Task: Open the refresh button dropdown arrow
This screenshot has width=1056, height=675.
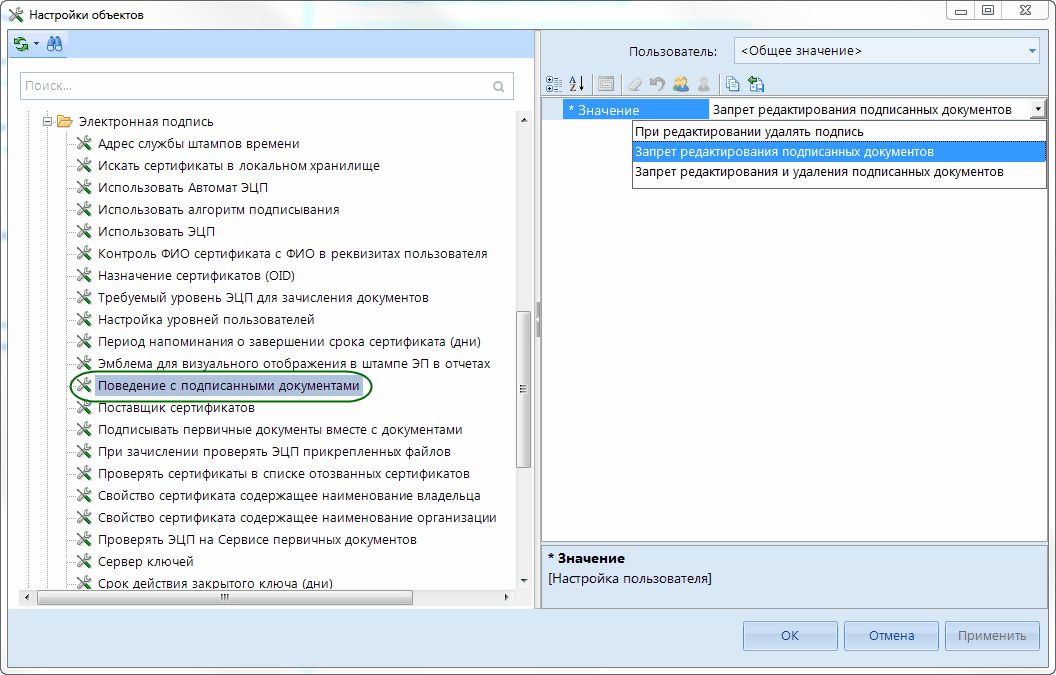Action: tap(36, 44)
